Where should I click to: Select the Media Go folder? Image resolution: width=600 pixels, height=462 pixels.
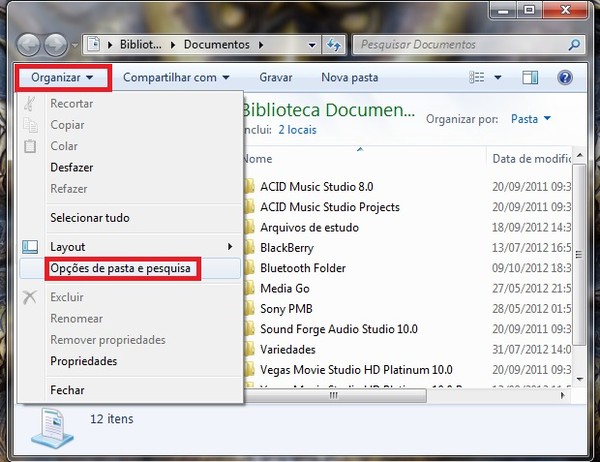(285, 289)
